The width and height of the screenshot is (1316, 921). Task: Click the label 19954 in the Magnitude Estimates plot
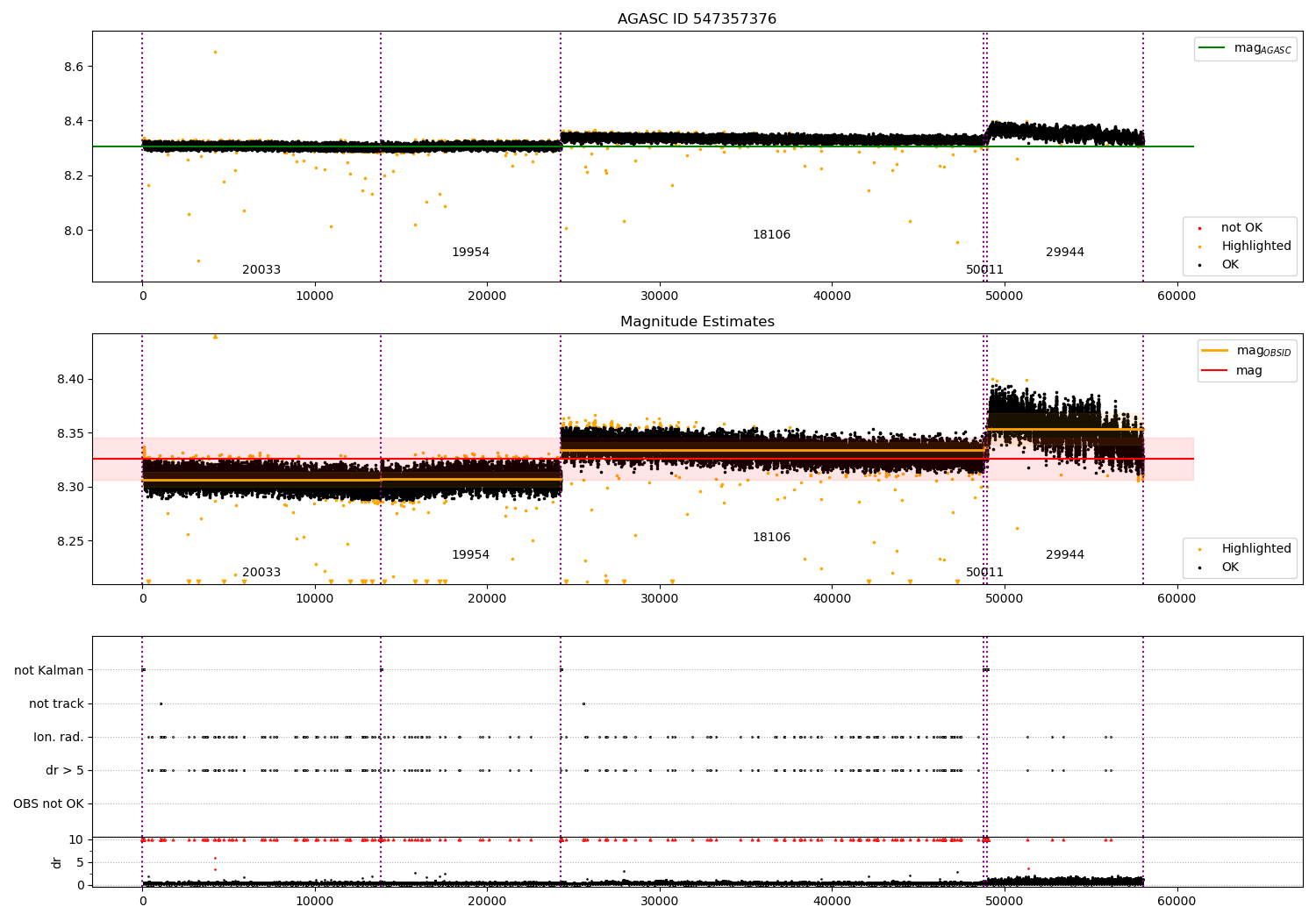point(470,555)
